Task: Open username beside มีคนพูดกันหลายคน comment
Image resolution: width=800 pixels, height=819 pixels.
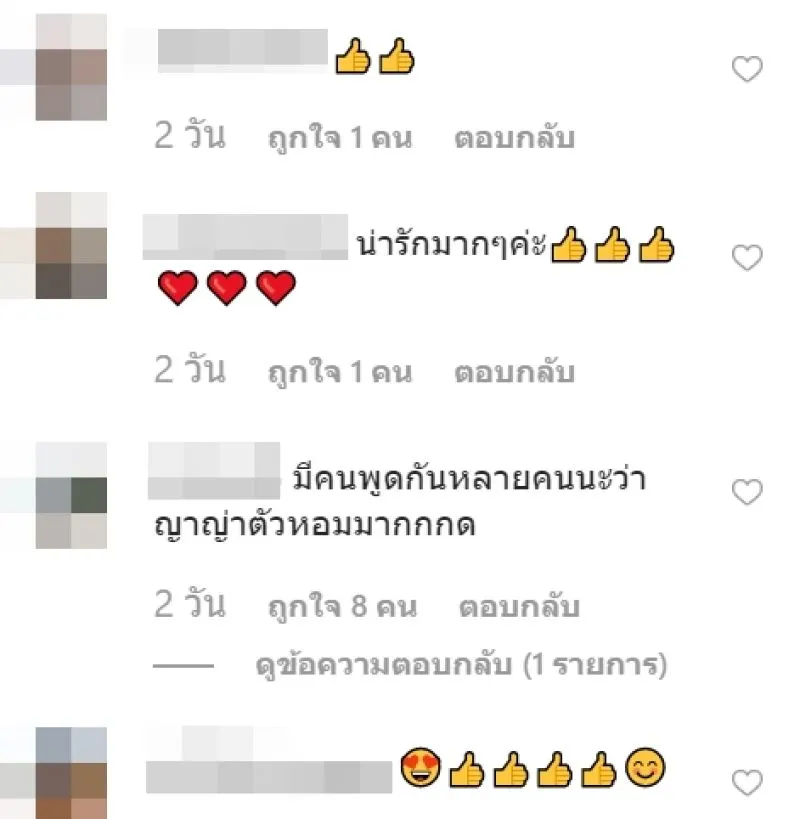Action: click(x=214, y=471)
